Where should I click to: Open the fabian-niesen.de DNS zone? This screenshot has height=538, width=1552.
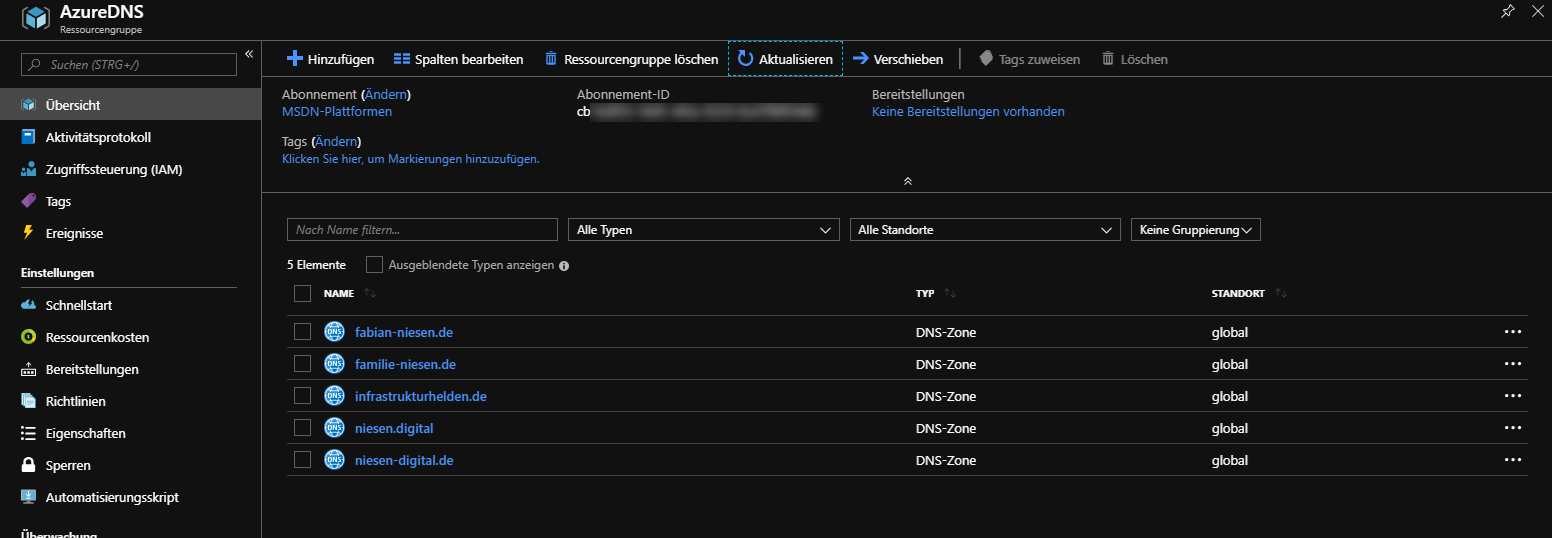point(404,332)
